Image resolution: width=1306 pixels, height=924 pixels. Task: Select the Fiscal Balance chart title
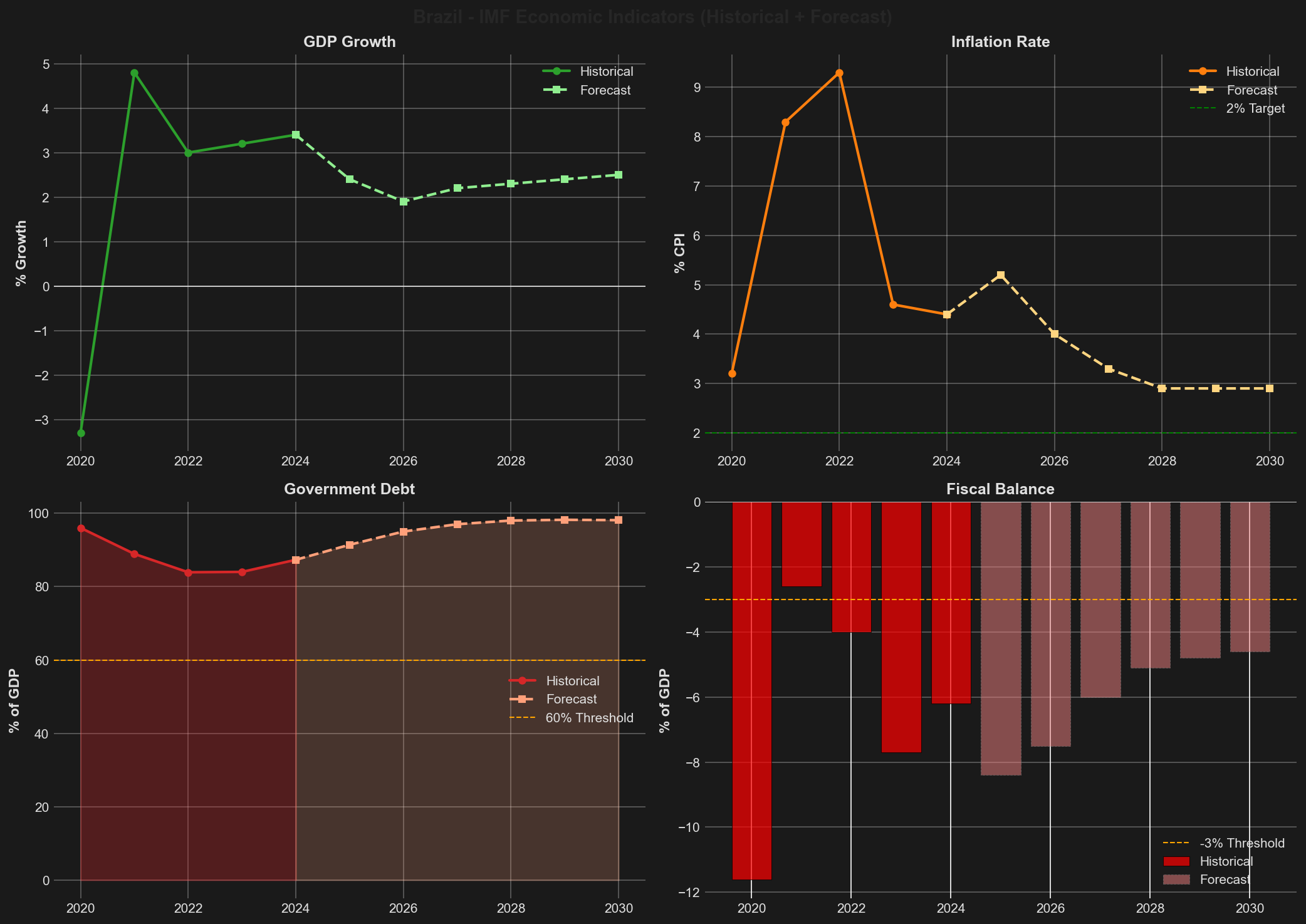1000,489
